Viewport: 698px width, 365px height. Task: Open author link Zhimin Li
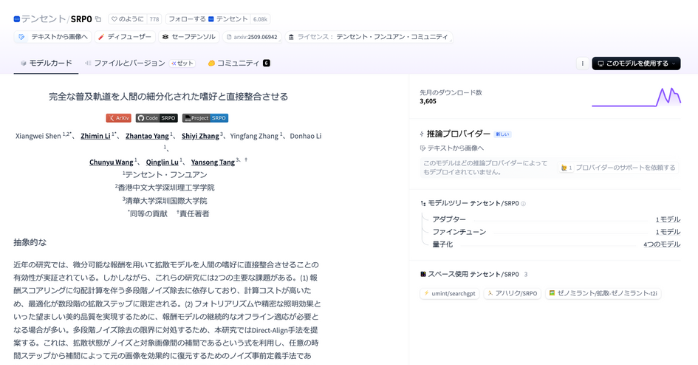click(95, 136)
